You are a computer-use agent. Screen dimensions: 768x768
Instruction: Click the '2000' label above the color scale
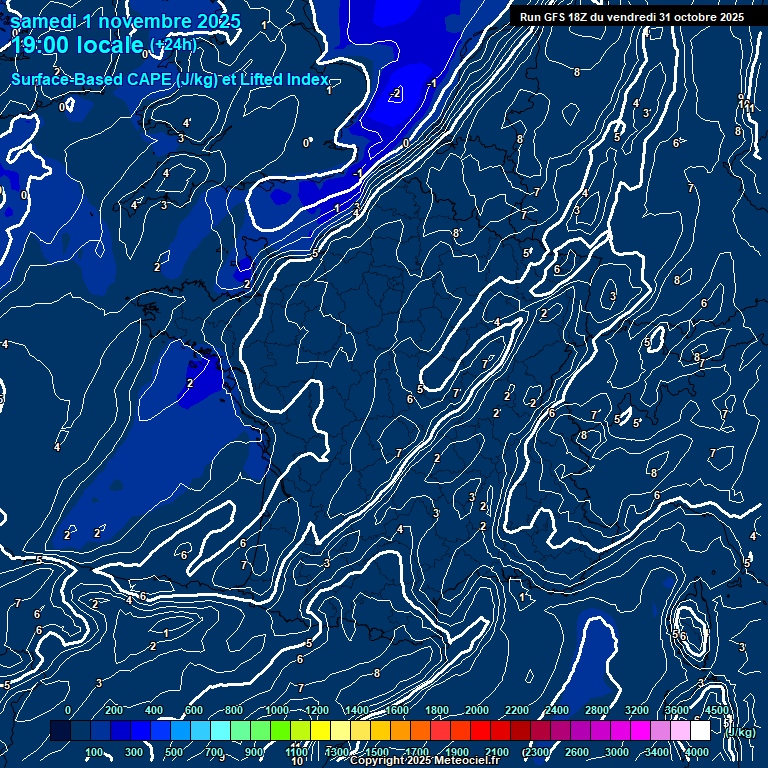477,710
